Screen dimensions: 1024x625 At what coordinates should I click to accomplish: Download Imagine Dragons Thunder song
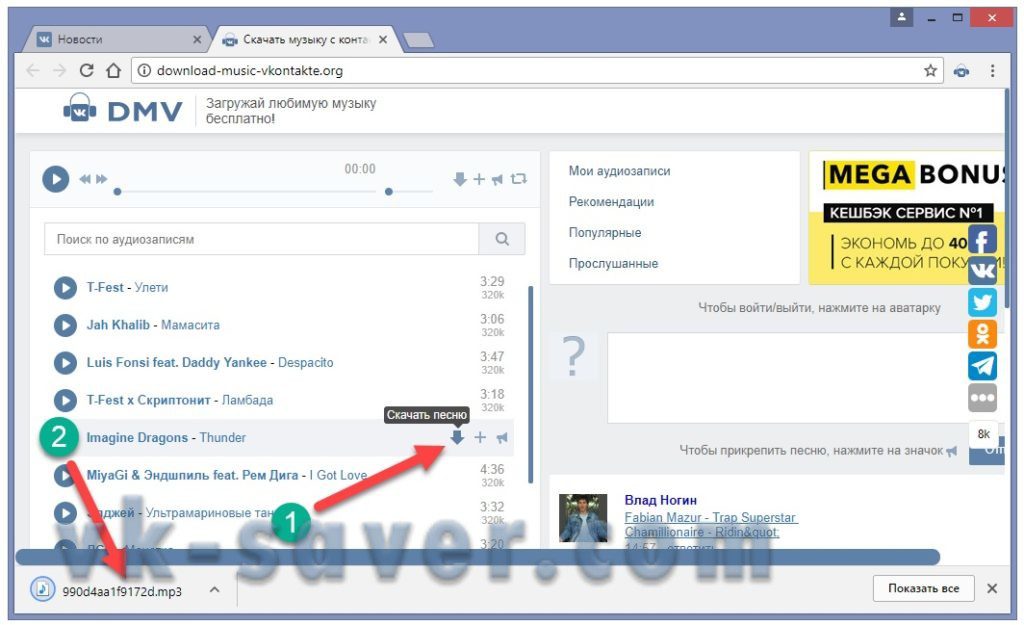coord(457,437)
